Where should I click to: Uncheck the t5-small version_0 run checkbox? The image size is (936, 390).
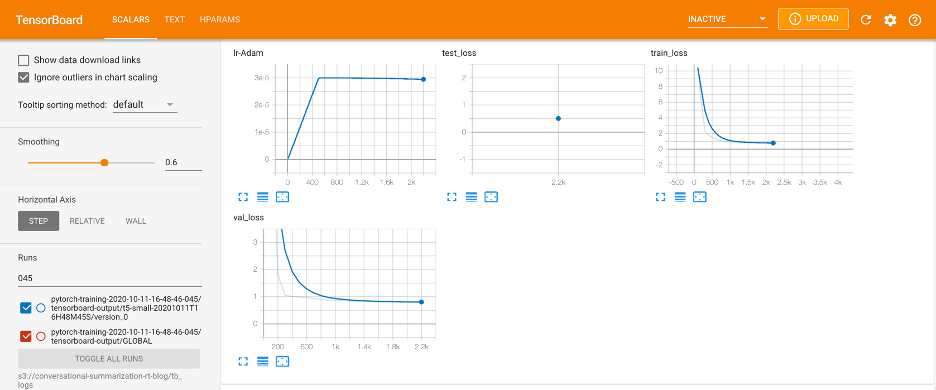26,308
